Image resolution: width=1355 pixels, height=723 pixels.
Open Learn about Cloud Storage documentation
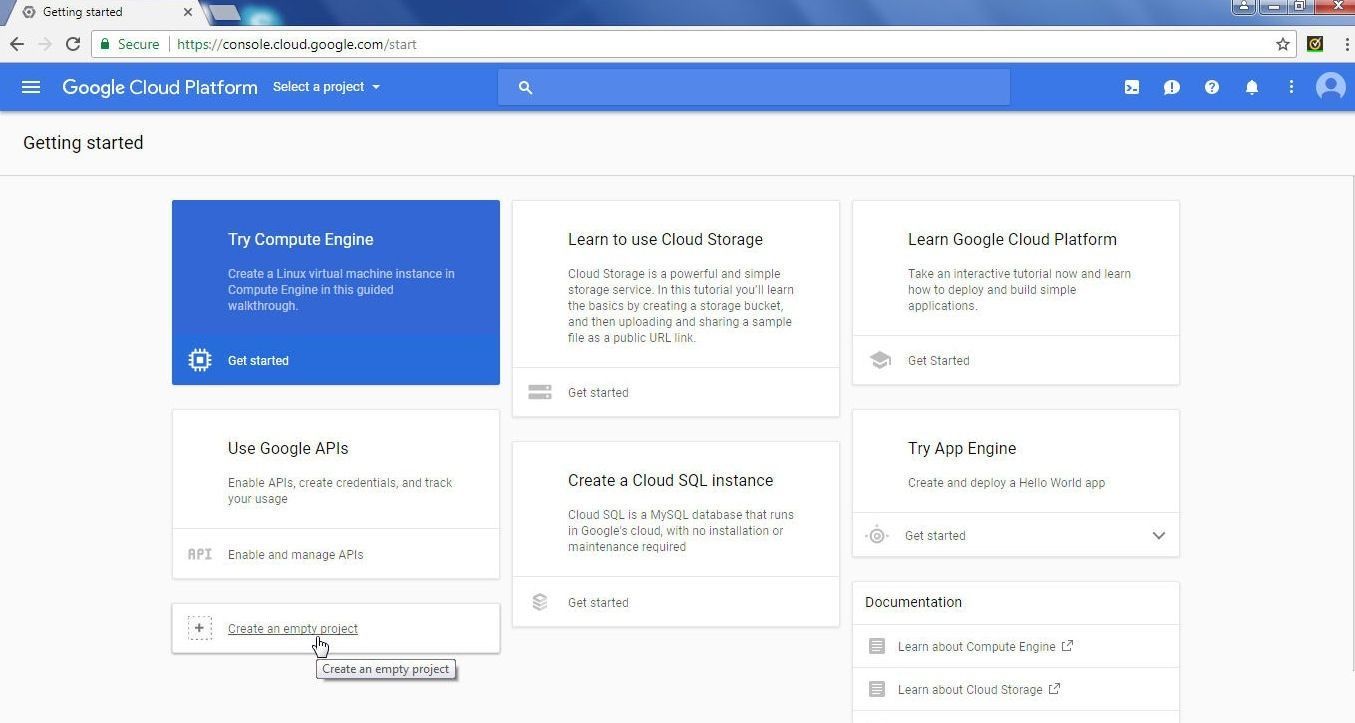click(x=970, y=689)
